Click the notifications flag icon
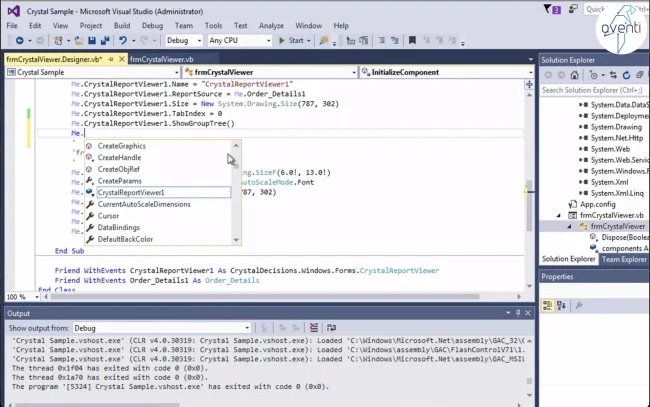Image resolution: width=650 pixels, height=407 pixels. (548, 9)
